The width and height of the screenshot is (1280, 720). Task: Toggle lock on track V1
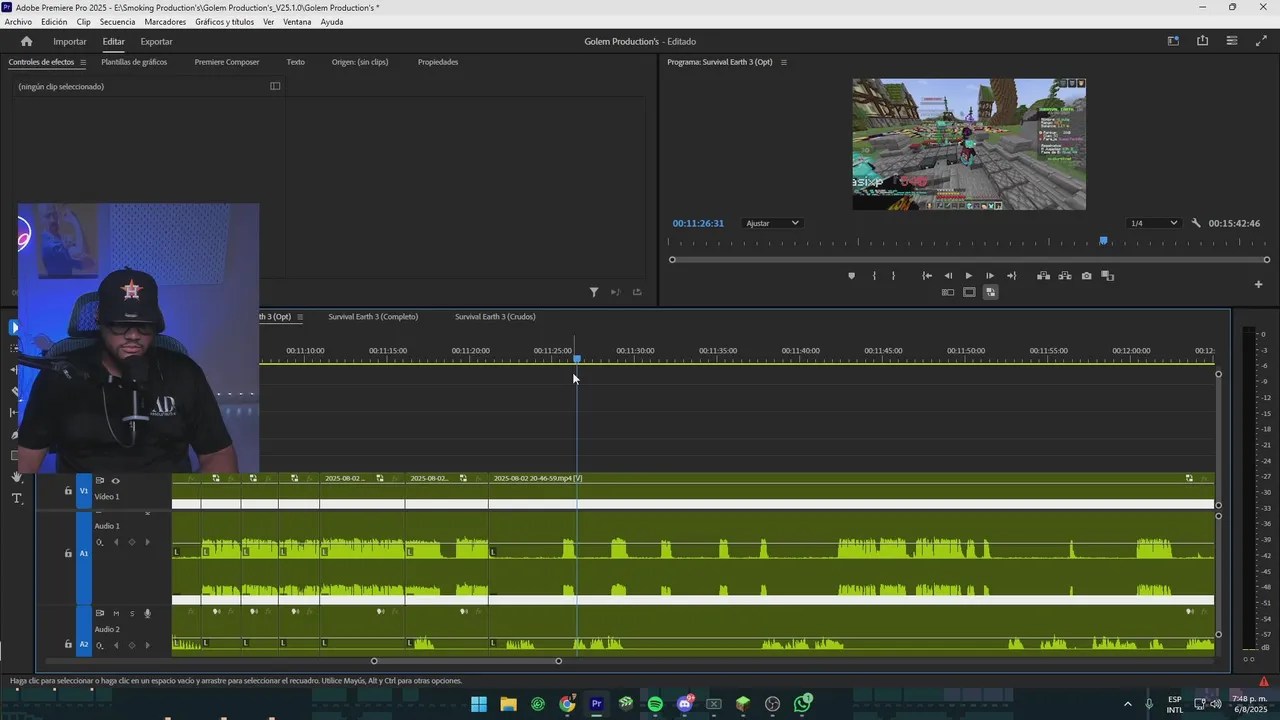68,491
